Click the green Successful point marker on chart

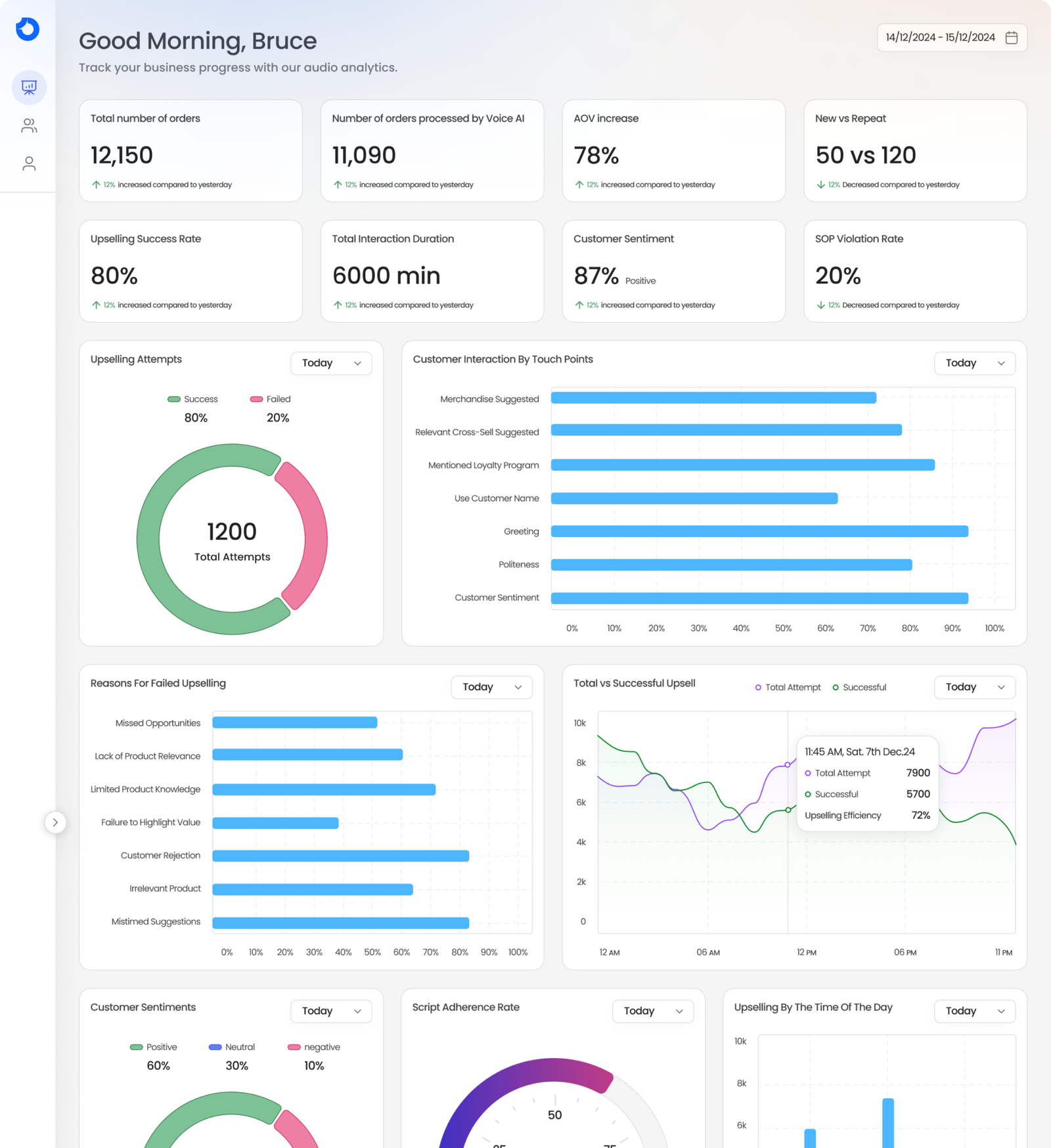click(x=788, y=810)
